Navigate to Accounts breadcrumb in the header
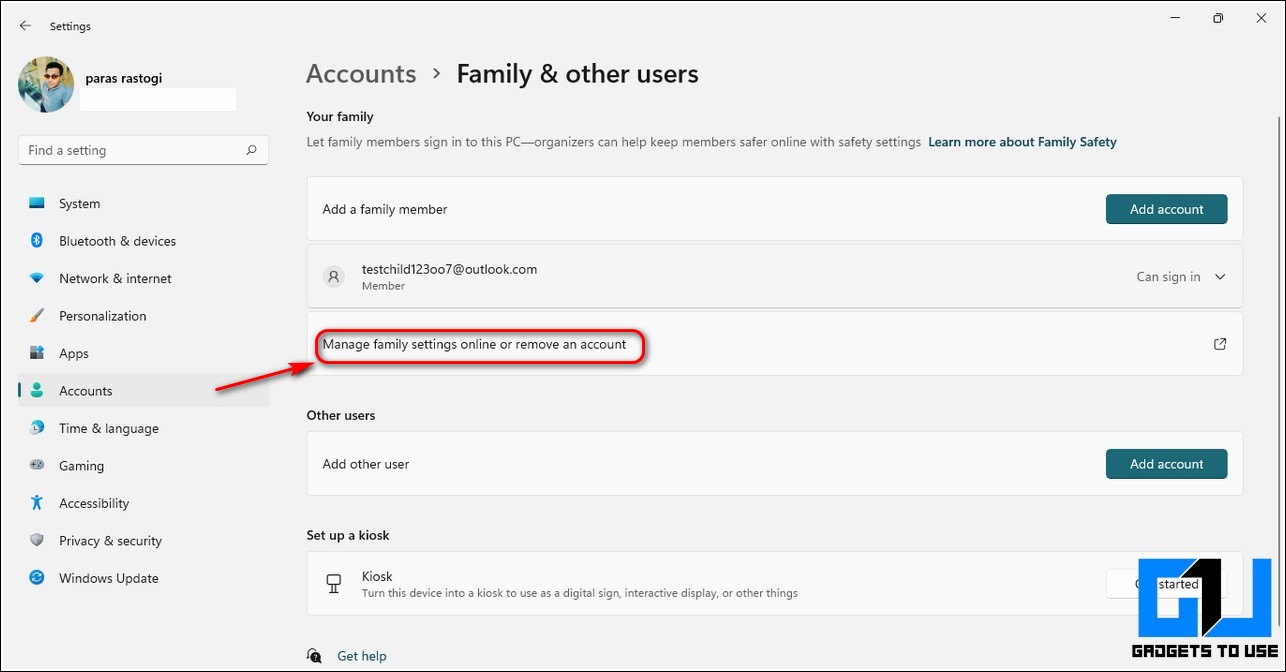This screenshot has width=1286, height=672. click(361, 74)
